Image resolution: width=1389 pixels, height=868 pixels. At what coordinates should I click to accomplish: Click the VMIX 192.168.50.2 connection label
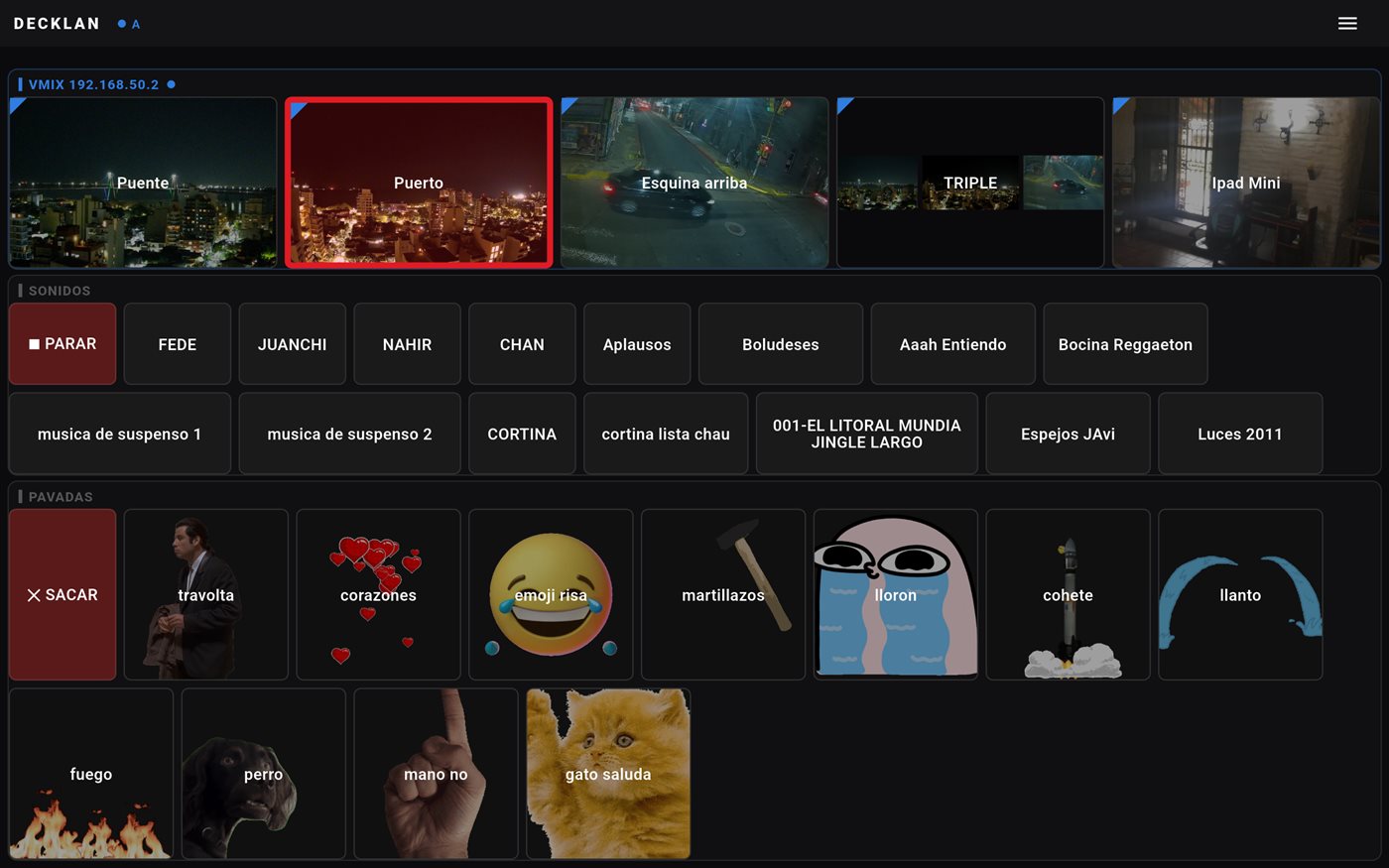93,84
